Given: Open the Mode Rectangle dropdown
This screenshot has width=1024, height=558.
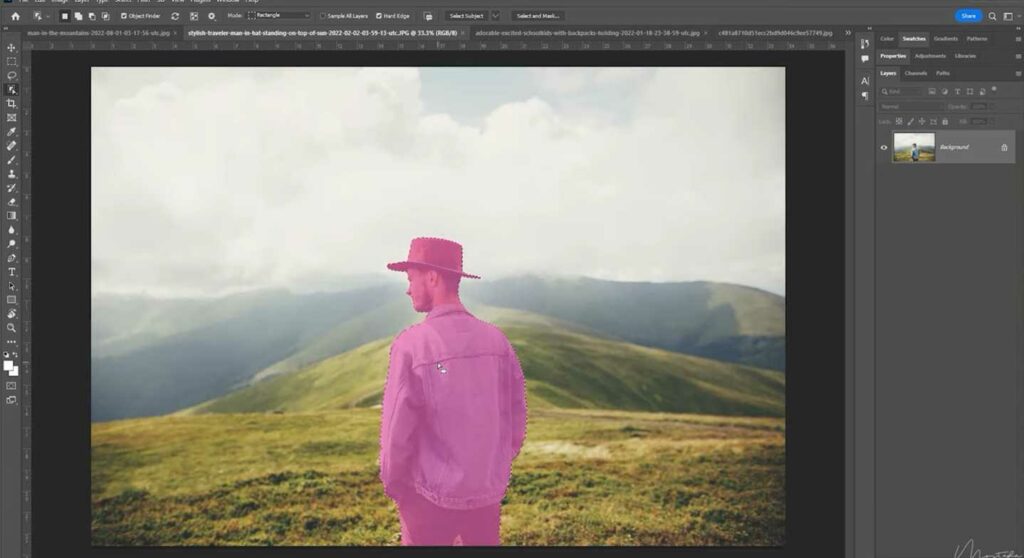Looking at the screenshot, I should [x=279, y=16].
